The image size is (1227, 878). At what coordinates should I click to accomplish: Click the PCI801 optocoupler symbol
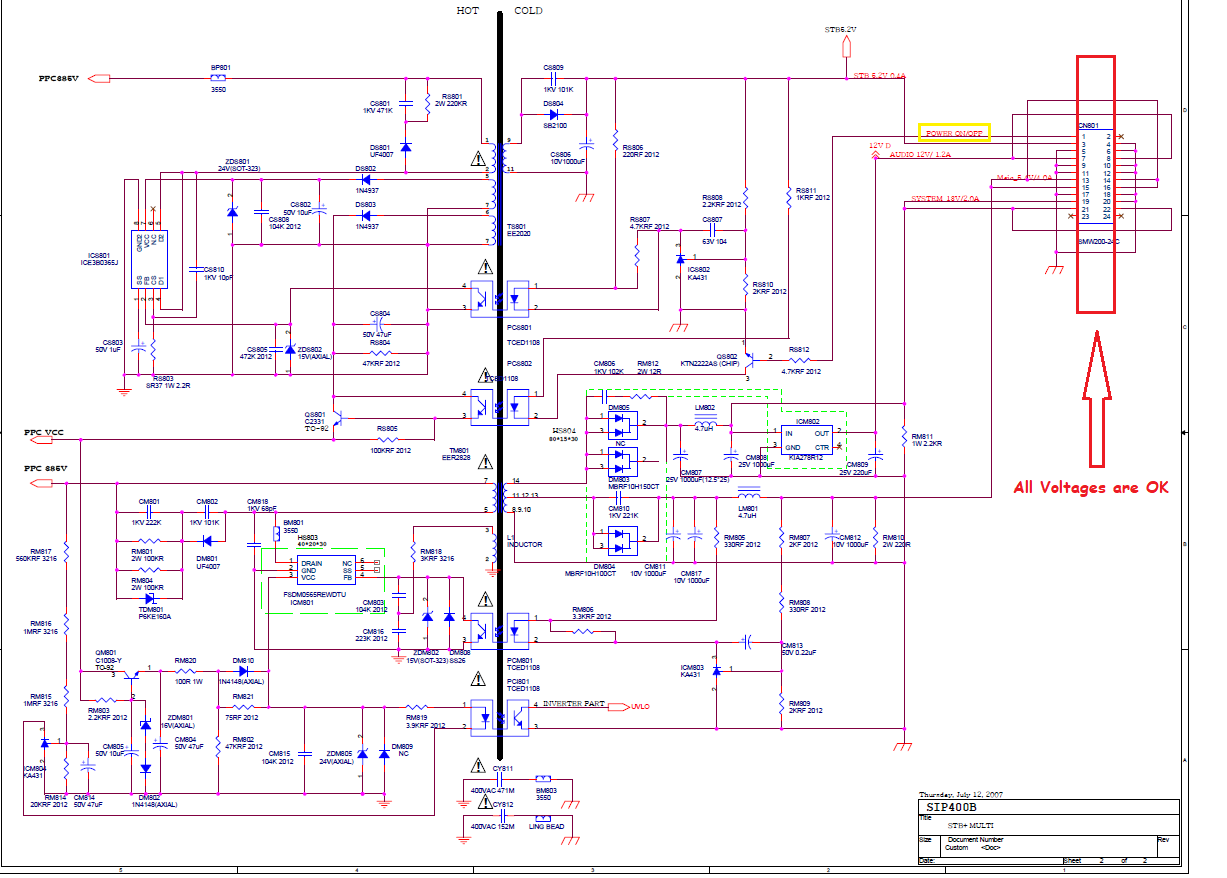(500, 717)
